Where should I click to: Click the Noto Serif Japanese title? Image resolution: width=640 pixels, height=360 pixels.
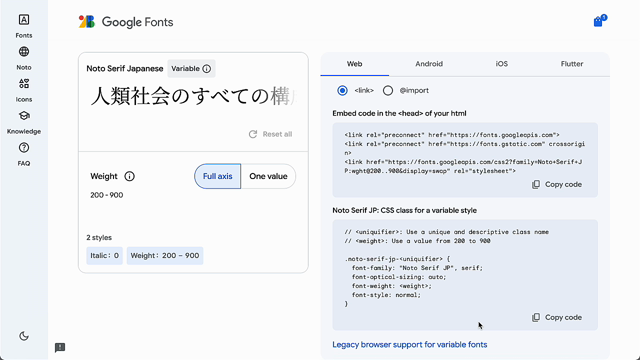click(124, 69)
